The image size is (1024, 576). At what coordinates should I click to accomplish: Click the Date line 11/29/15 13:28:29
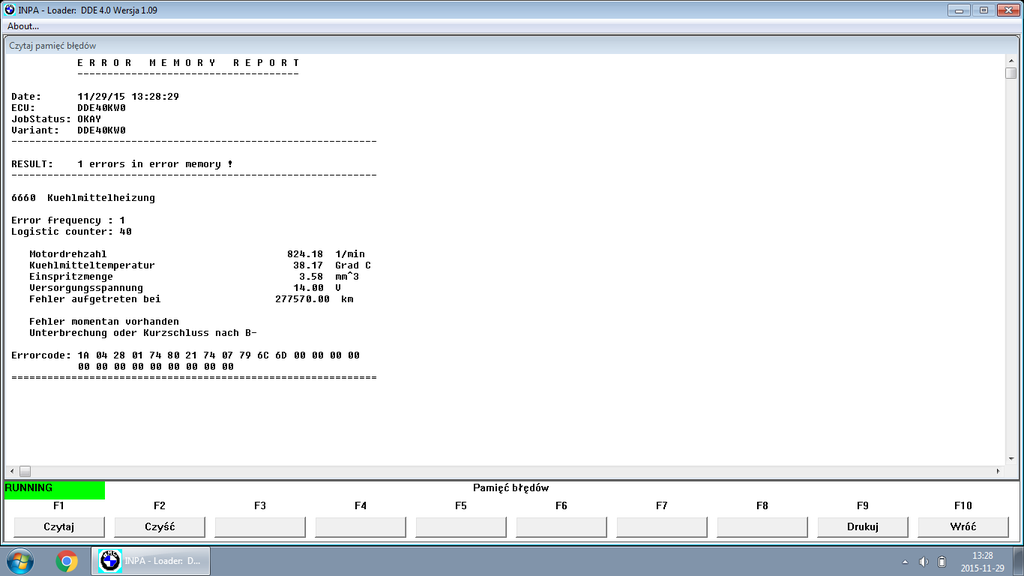click(95, 97)
